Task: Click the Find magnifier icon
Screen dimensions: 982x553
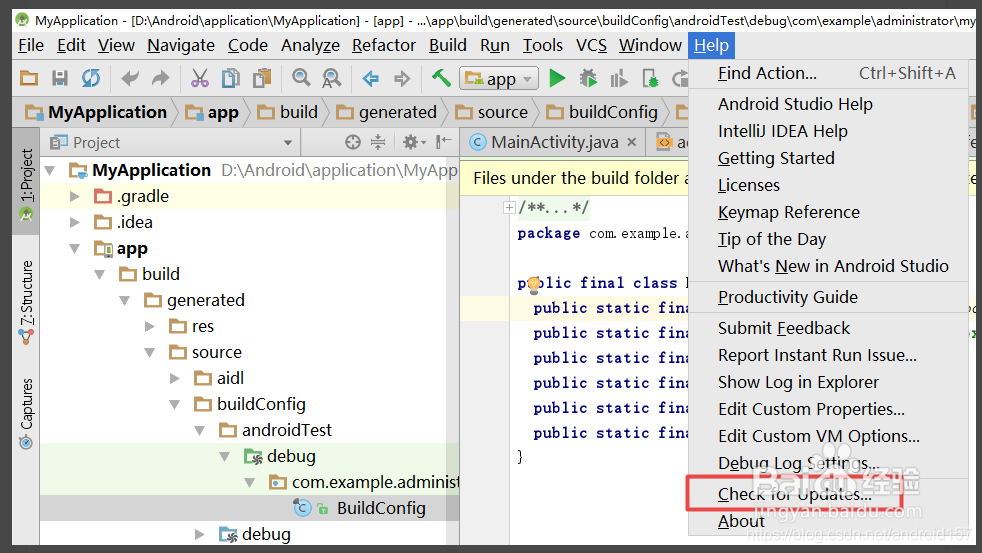Action: (x=301, y=78)
